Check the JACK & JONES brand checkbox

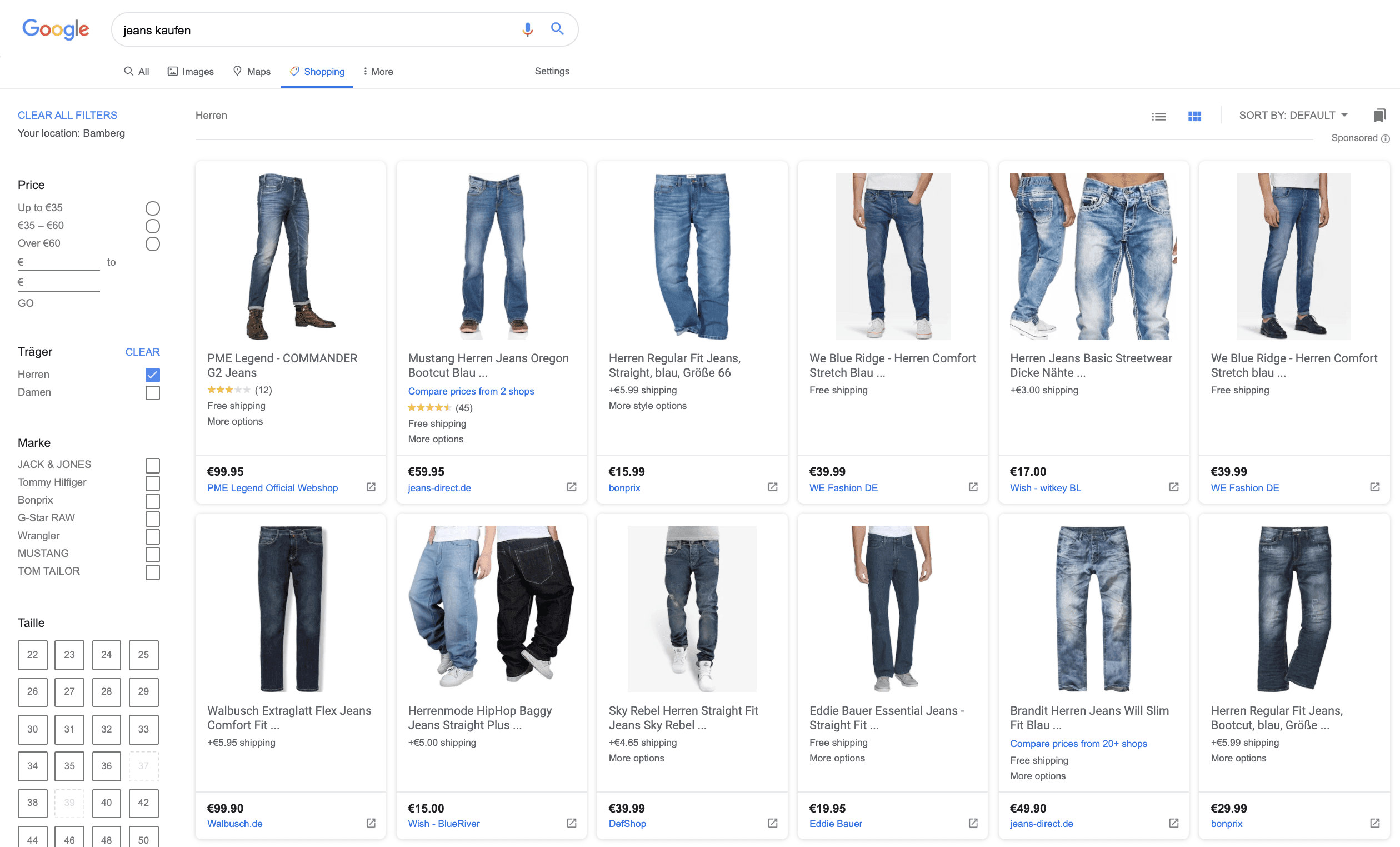152,465
